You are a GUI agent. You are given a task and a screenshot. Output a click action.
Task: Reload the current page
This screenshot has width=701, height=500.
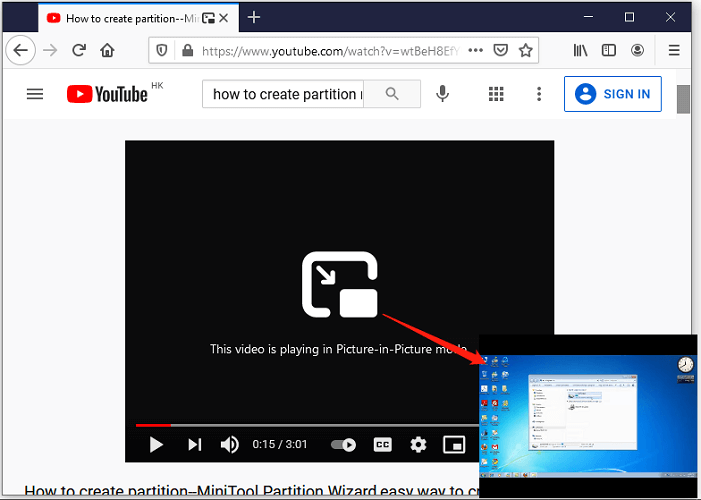pos(79,50)
